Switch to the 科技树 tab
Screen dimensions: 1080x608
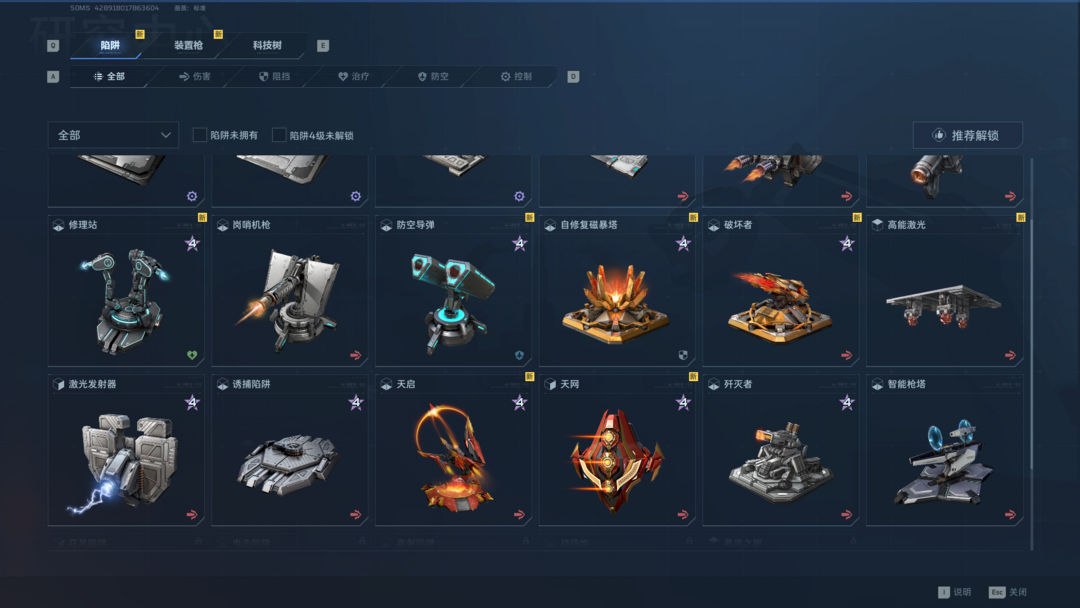tap(267, 45)
